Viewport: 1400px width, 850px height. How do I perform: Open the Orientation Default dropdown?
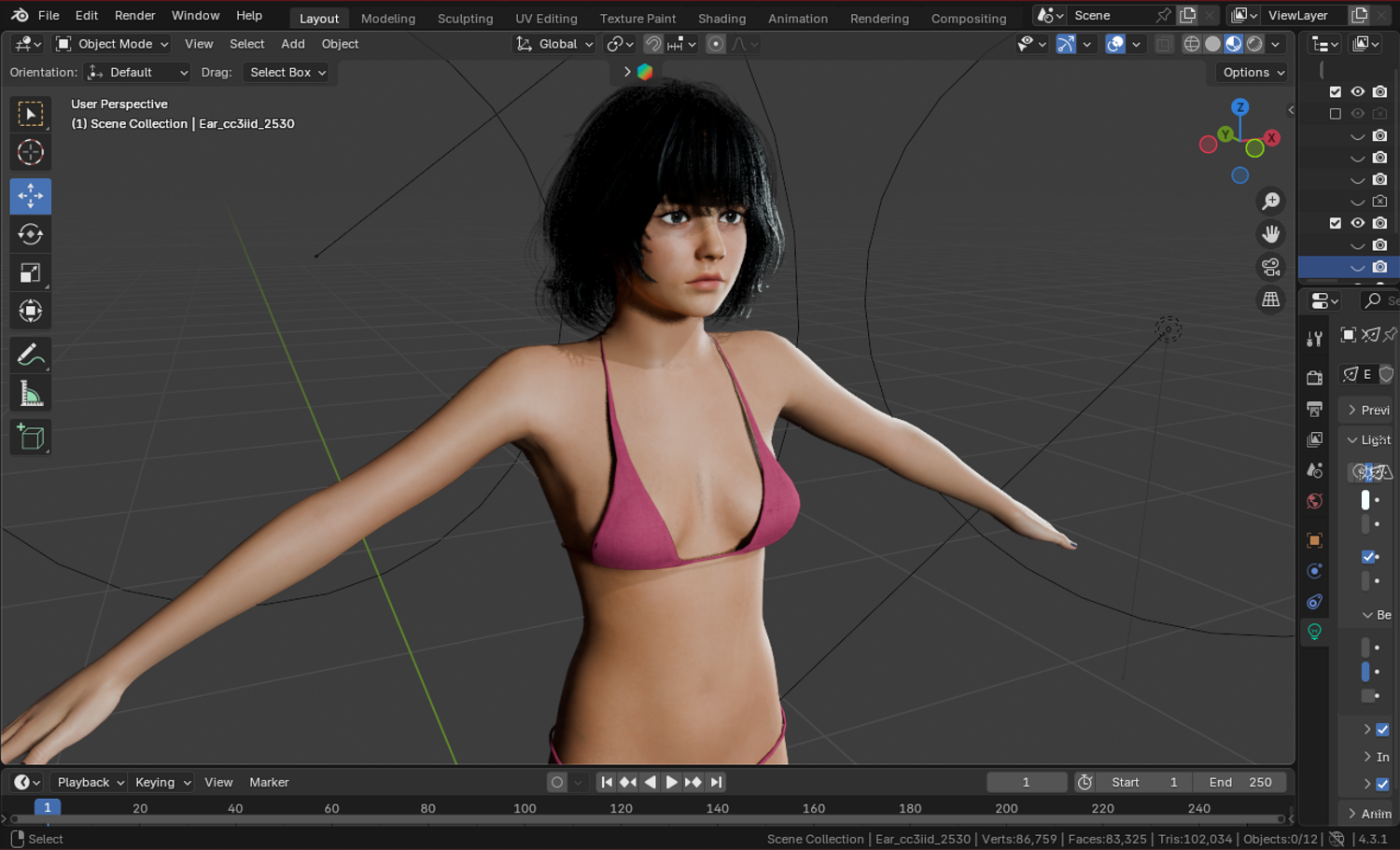137,73
